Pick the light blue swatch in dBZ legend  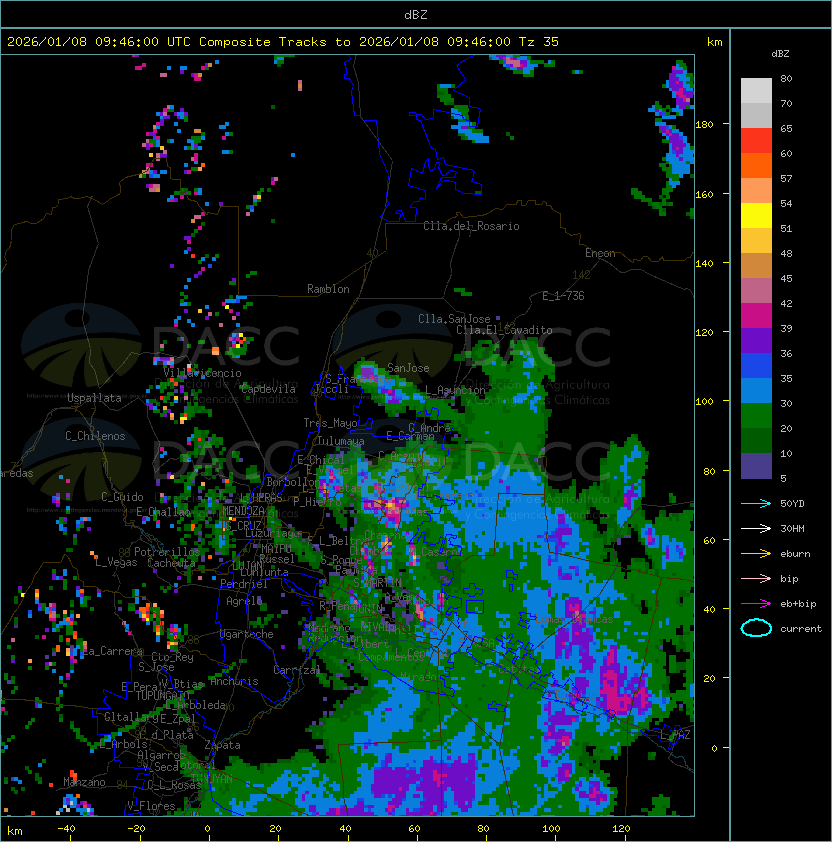756,391
